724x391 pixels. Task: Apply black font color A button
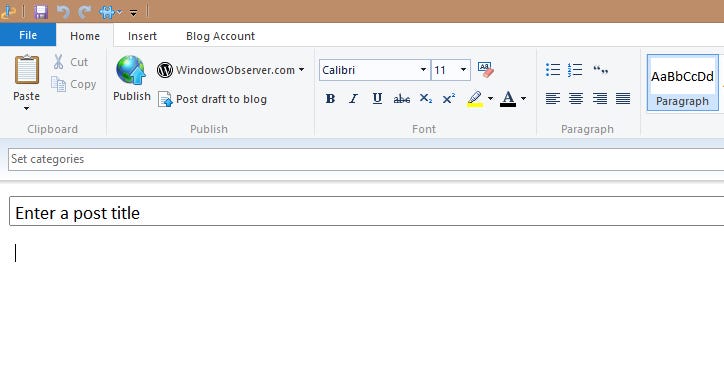(508, 99)
